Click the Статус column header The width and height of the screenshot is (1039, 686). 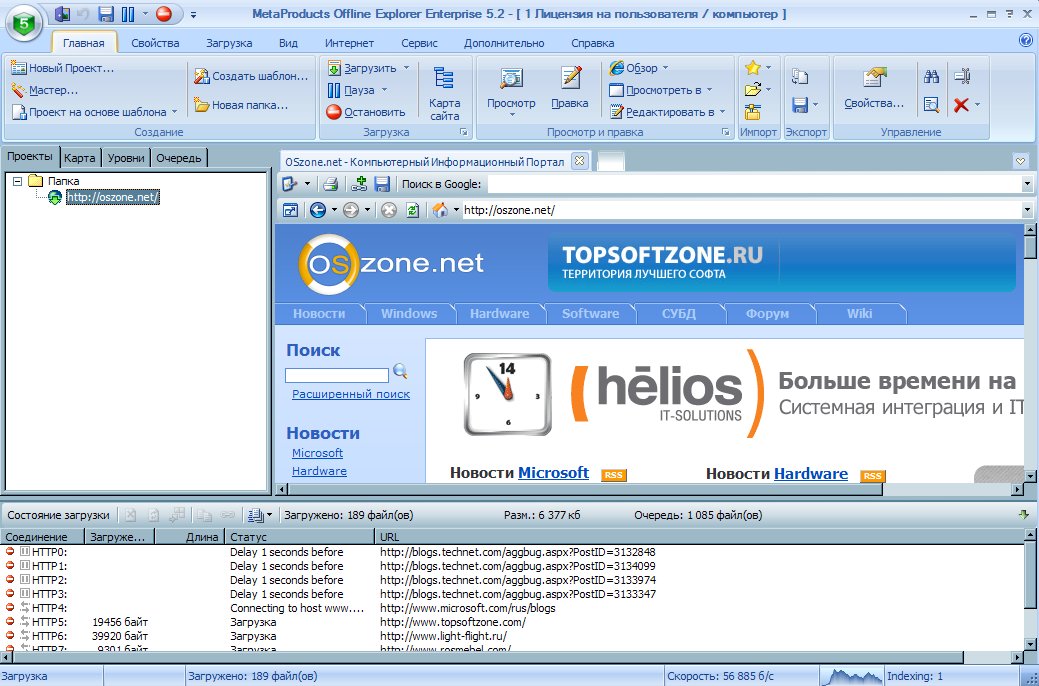point(300,536)
